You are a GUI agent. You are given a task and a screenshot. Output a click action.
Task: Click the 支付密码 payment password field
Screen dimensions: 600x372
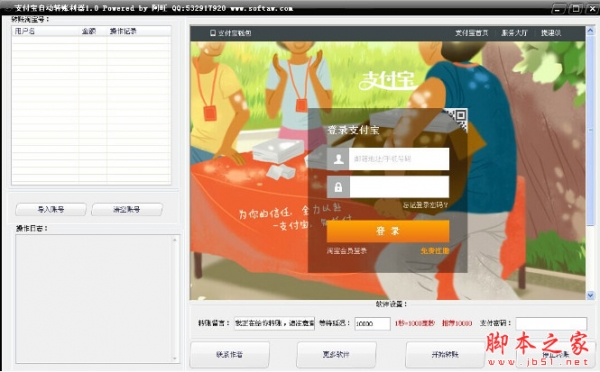[x=551, y=323]
